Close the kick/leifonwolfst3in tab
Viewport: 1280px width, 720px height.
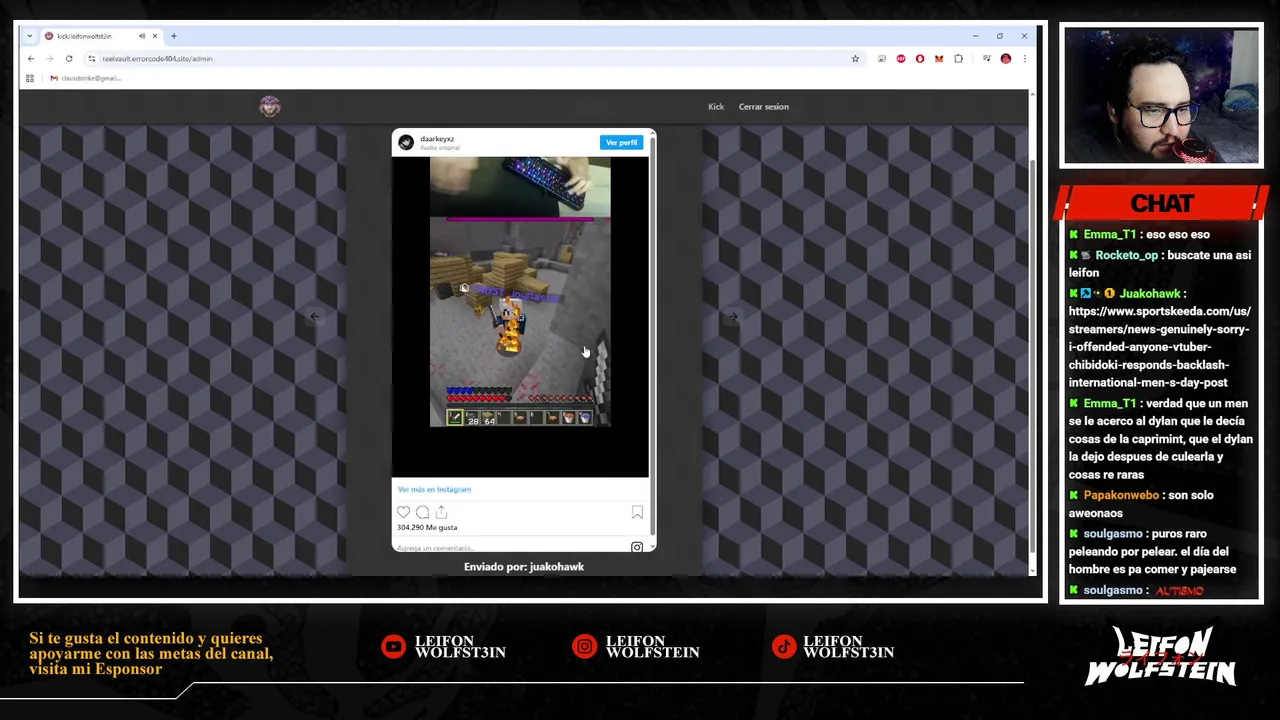pyautogui.click(x=155, y=36)
